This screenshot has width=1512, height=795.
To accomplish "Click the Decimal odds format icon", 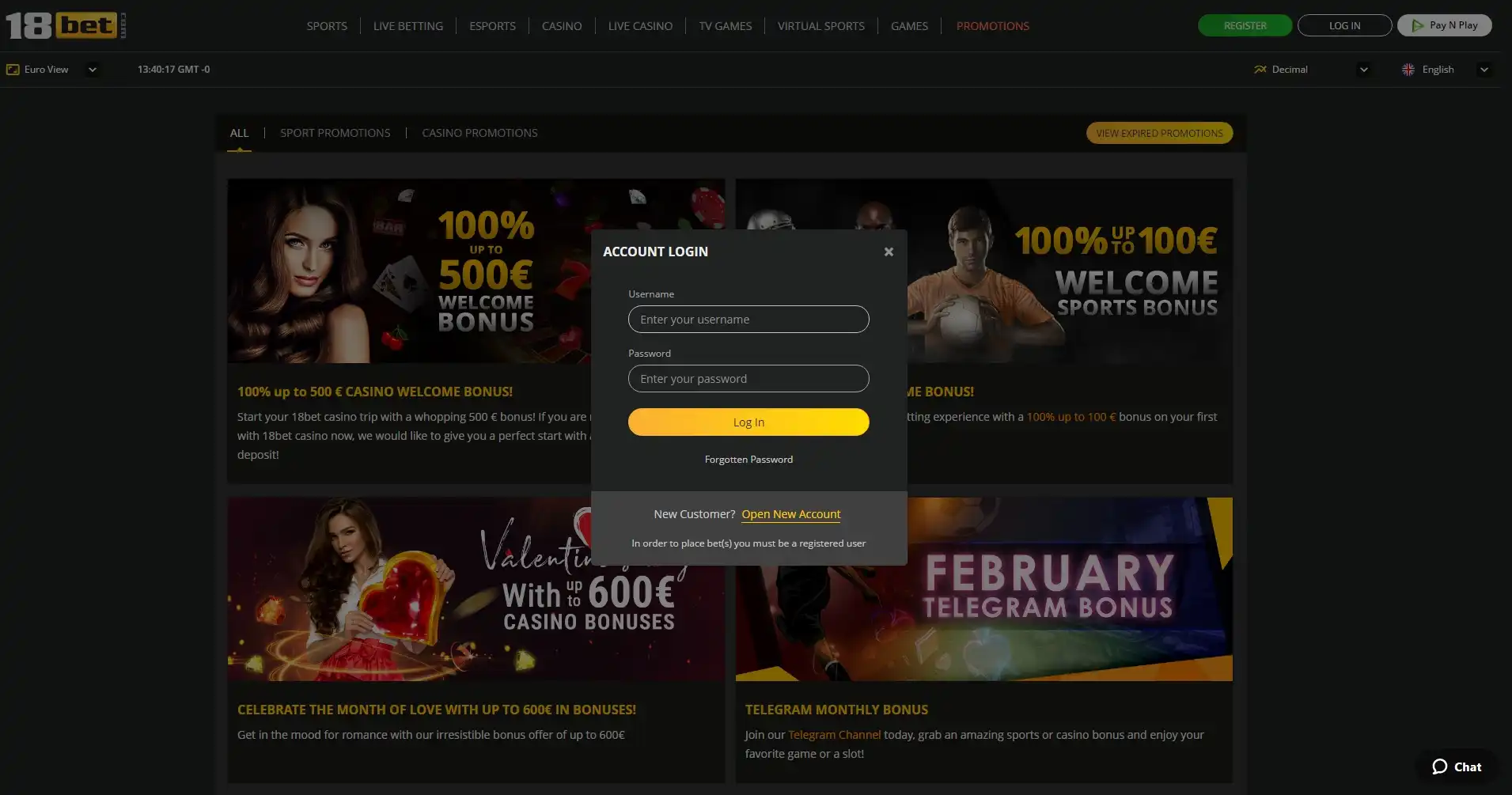I will tap(1260, 70).
